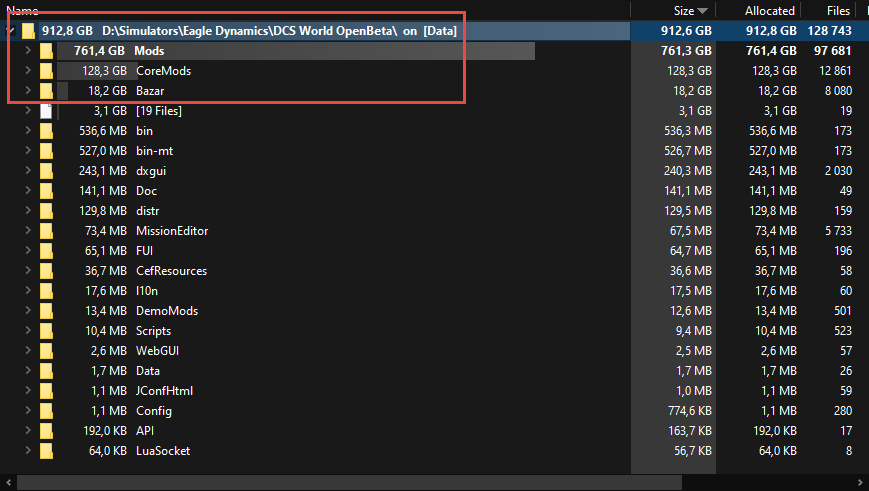This screenshot has width=869, height=491.
Task: Click the 128 743 files count
Action: pyautogui.click(x=830, y=31)
